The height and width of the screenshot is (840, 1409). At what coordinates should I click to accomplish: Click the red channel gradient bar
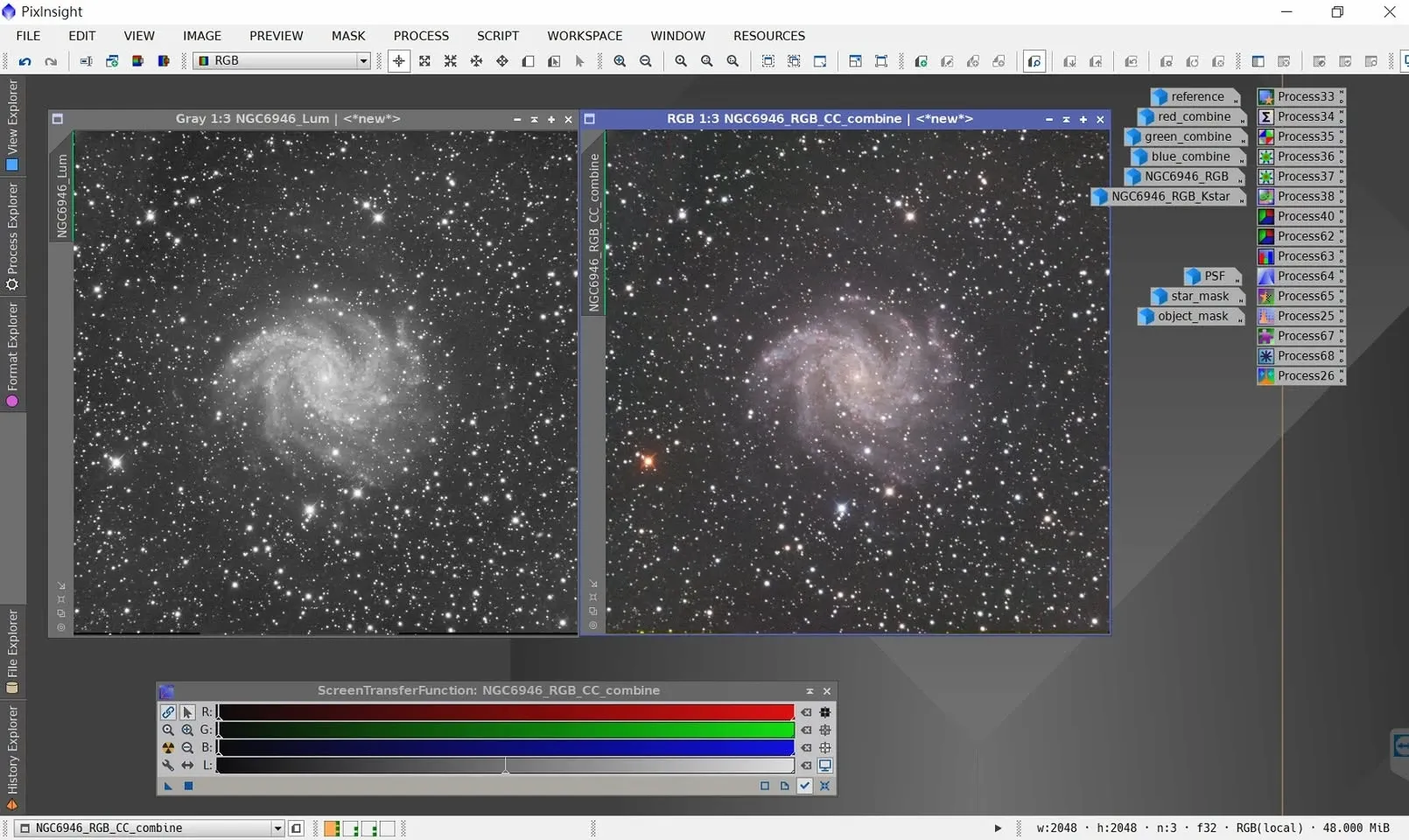pos(506,712)
